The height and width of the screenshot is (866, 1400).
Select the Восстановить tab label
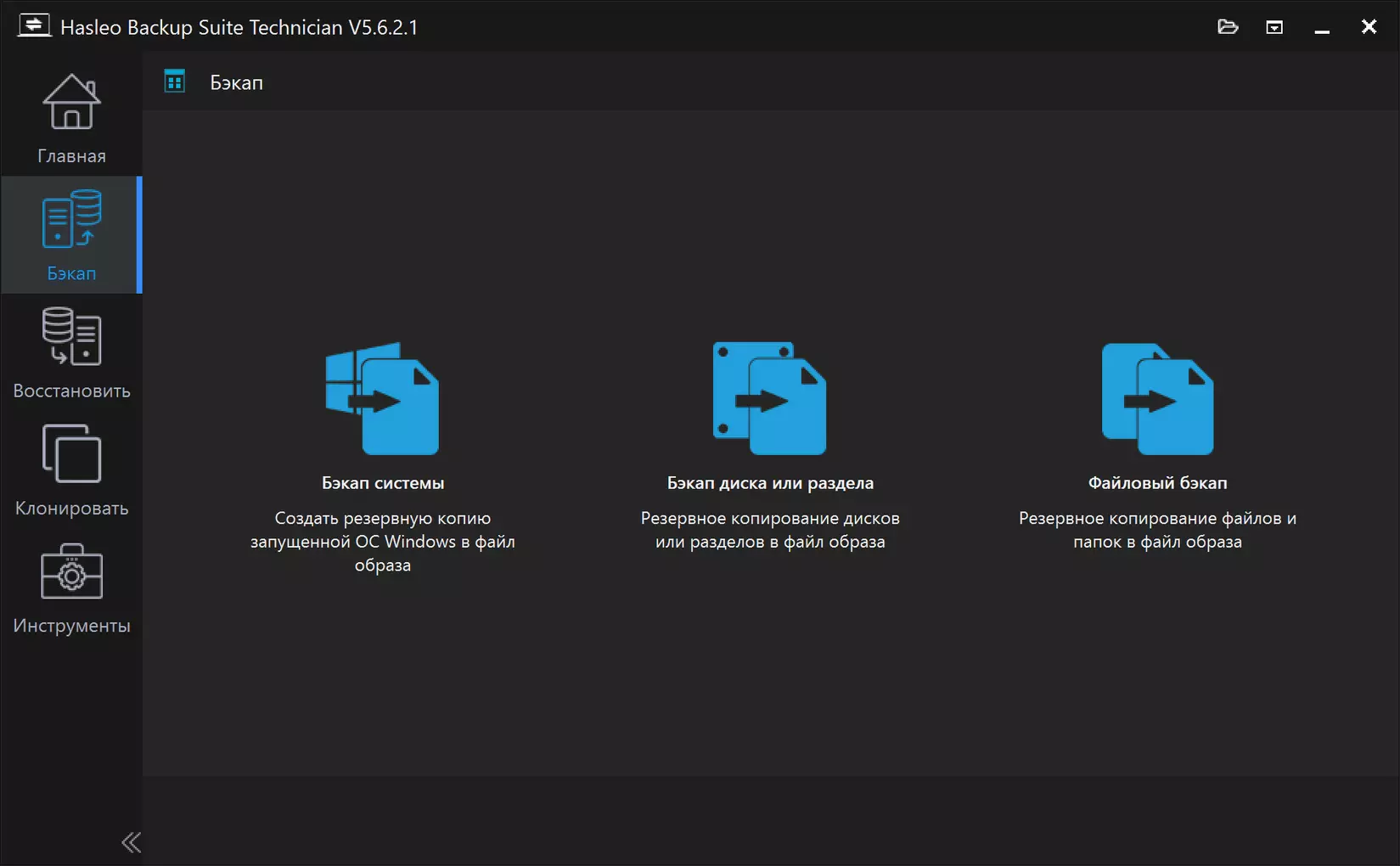click(71, 391)
